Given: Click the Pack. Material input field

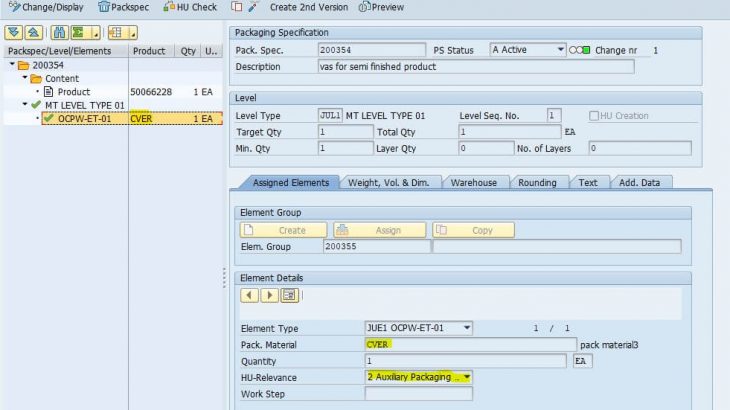Looking at the screenshot, I should click(470, 344).
